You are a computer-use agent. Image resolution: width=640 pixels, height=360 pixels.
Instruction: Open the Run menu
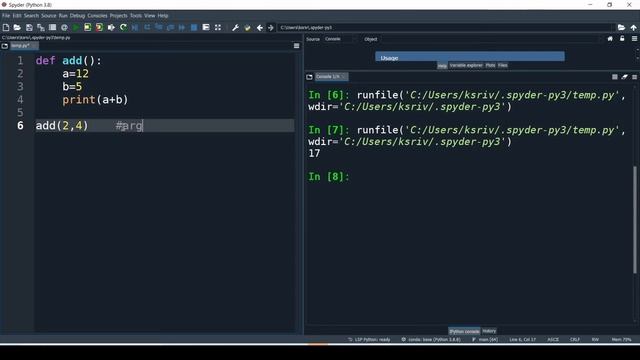(x=63, y=16)
